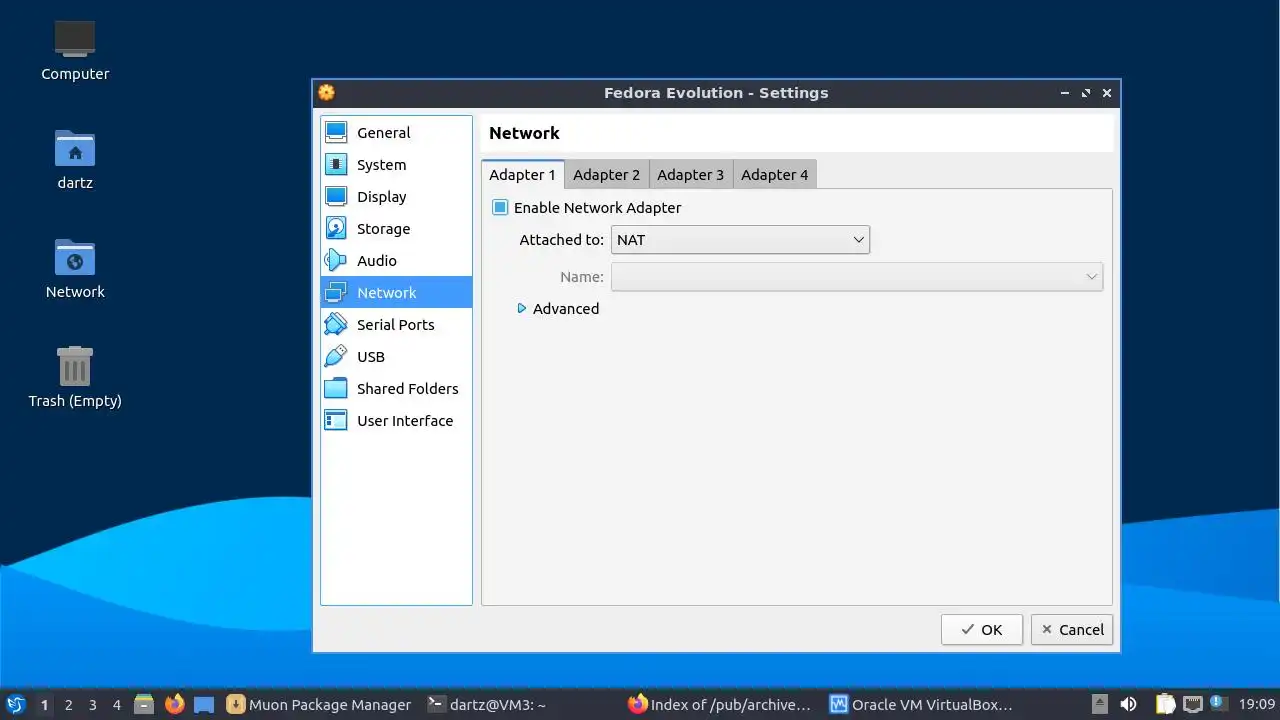The width and height of the screenshot is (1280, 720).
Task: Click the removable media eject tray icon
Action: [x=1100, y=704]
